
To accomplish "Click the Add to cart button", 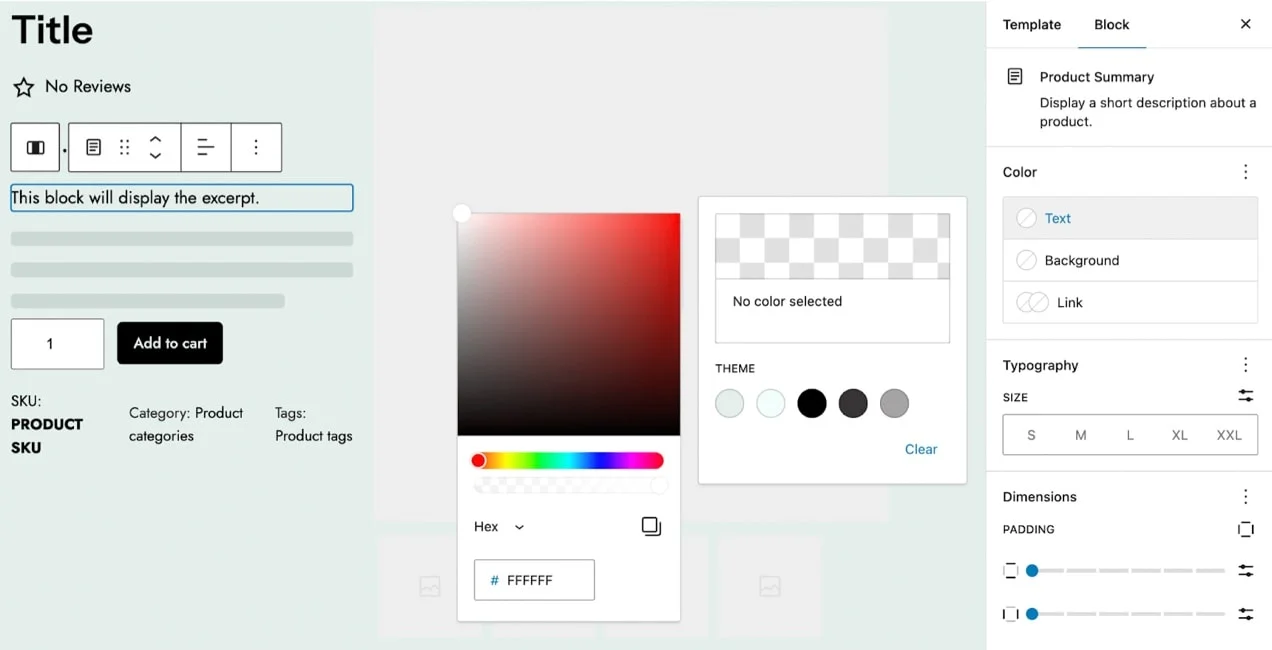I will [169, 343].
